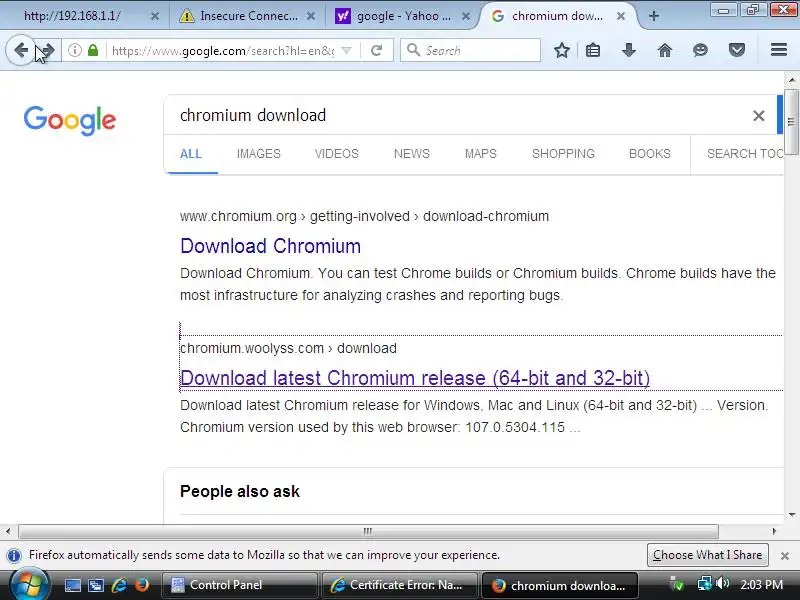Click the horizontal scrollbar thumb
This screenshot has height=600, width=800.
(x=368, y=531)
